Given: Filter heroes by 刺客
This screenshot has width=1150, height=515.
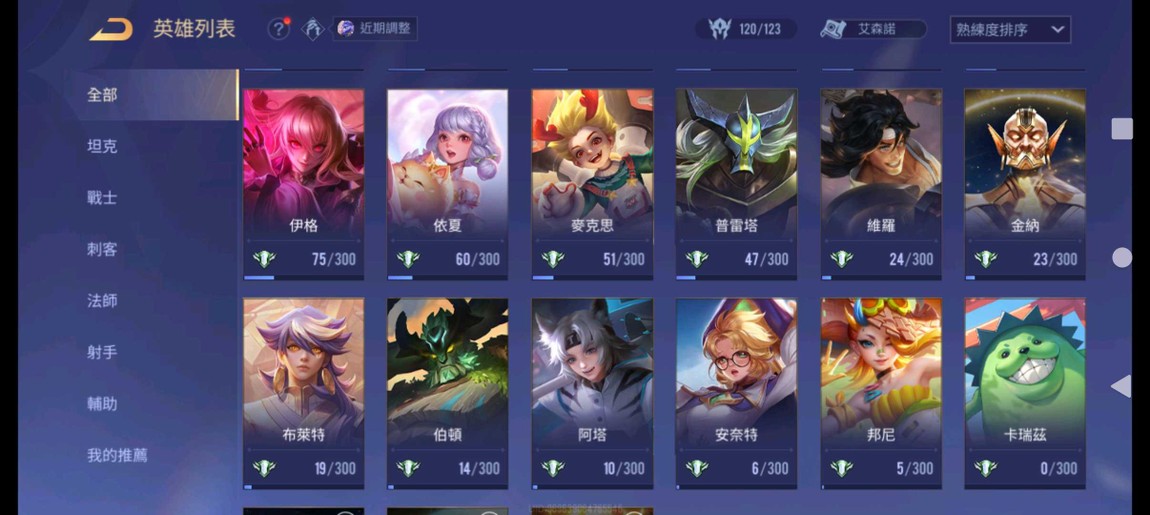Looking at the screenshot, I should (x=102, y=249).
